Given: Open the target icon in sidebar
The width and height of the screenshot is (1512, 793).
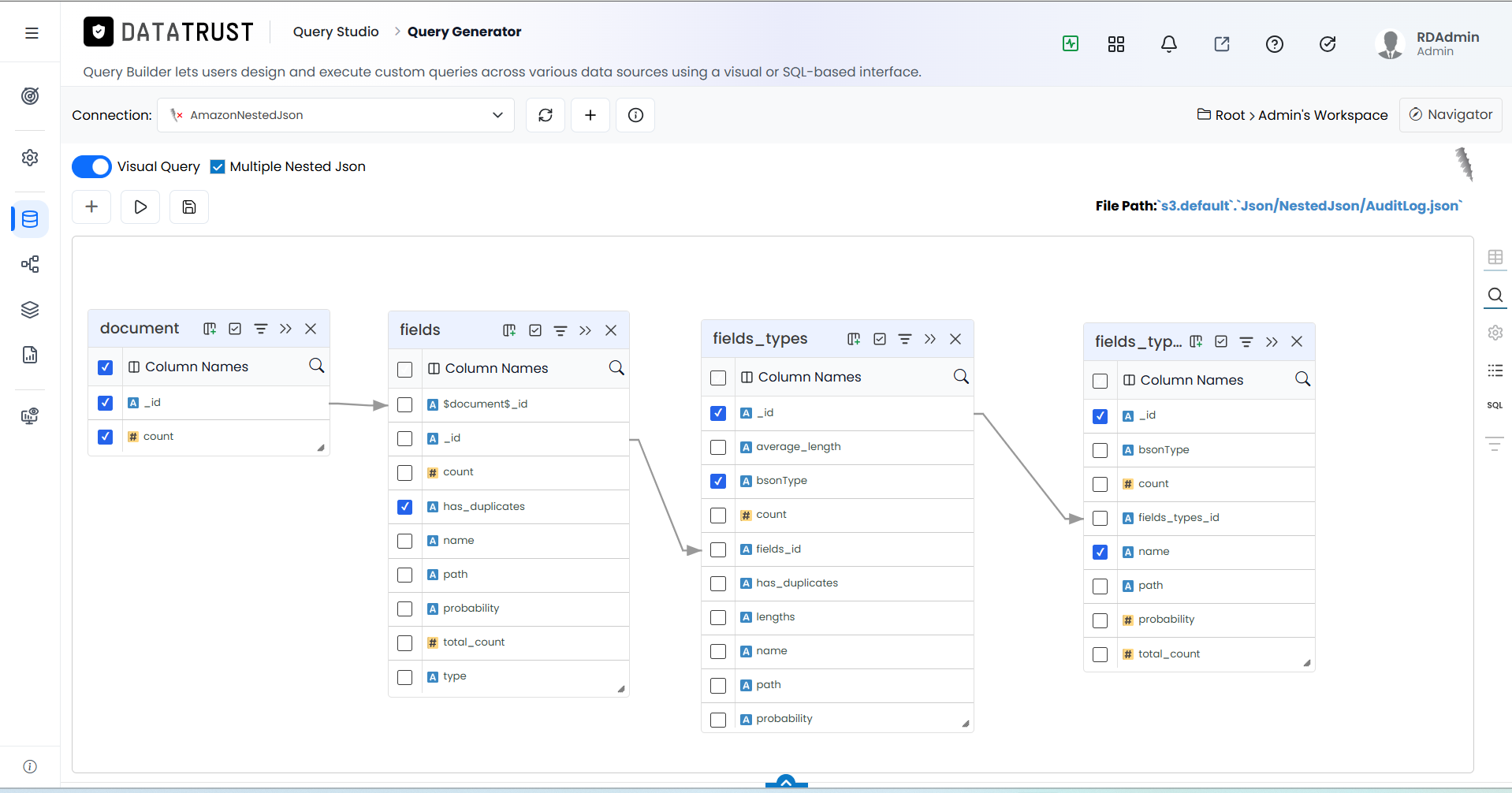Looking at the screenshot, I should pyautogui.click(x=30, y=96).
